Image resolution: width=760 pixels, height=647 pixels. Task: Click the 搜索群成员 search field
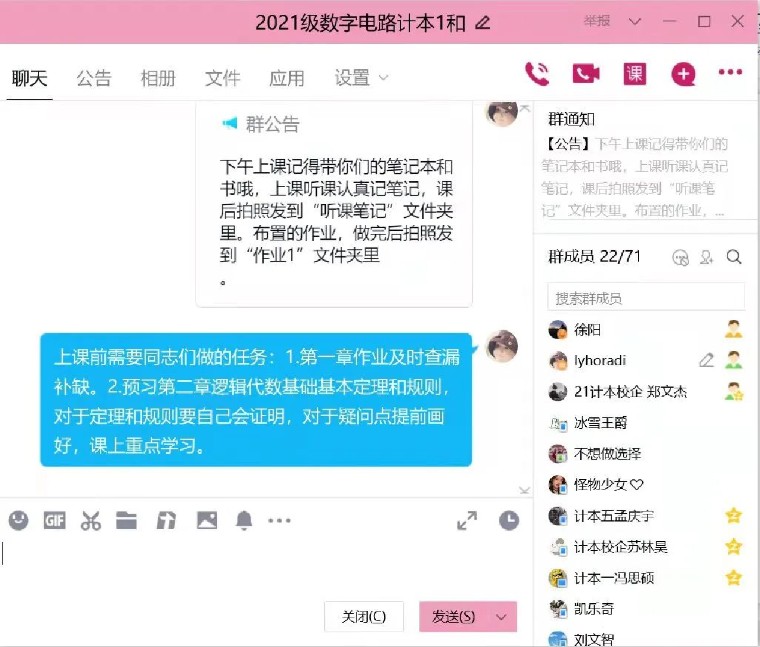click(646, 297)
